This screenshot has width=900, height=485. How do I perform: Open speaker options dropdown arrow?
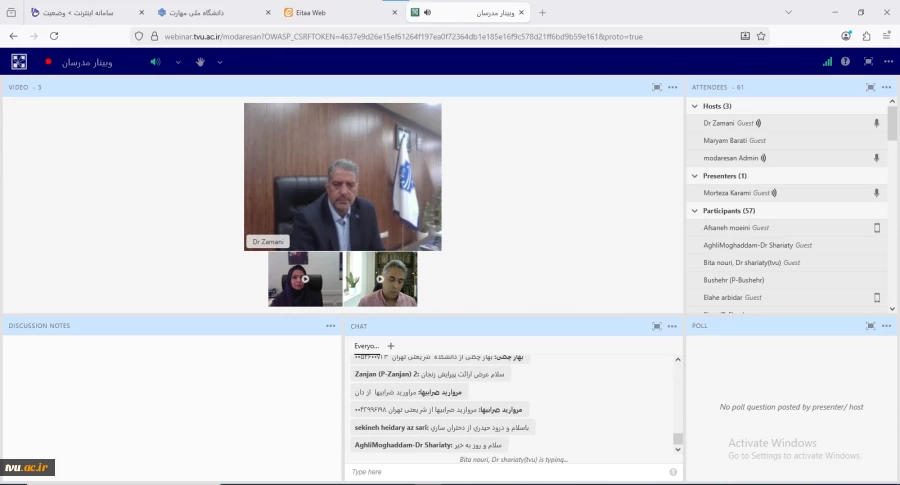pyautogui.click(x=178, y=62)
